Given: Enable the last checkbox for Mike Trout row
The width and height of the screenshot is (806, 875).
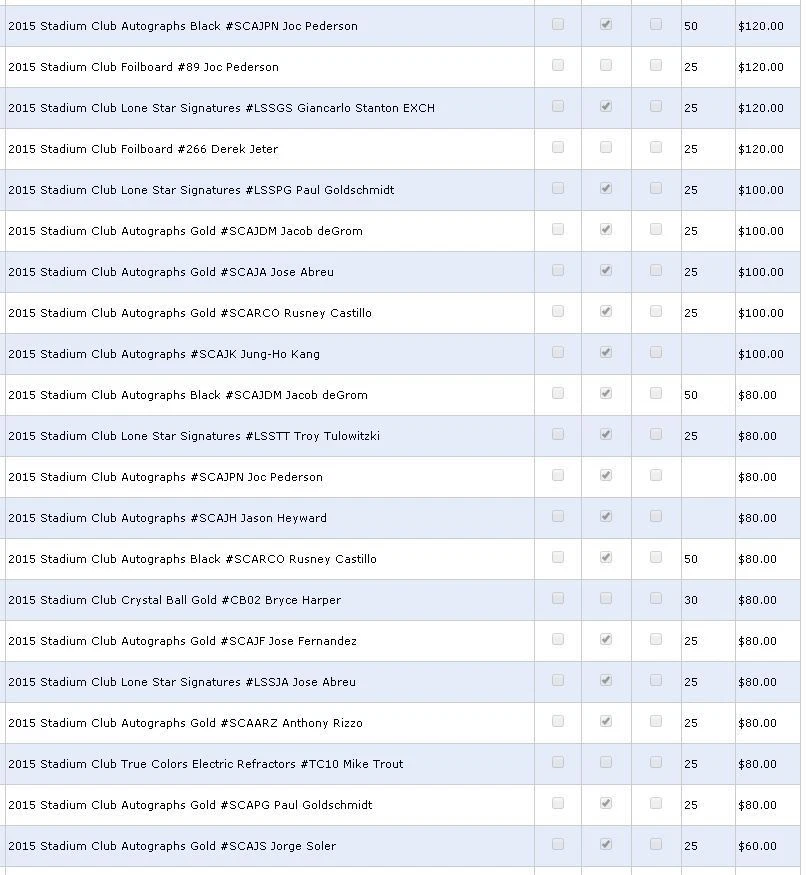Looking at the screenshot, I should (x=656, y=762).
